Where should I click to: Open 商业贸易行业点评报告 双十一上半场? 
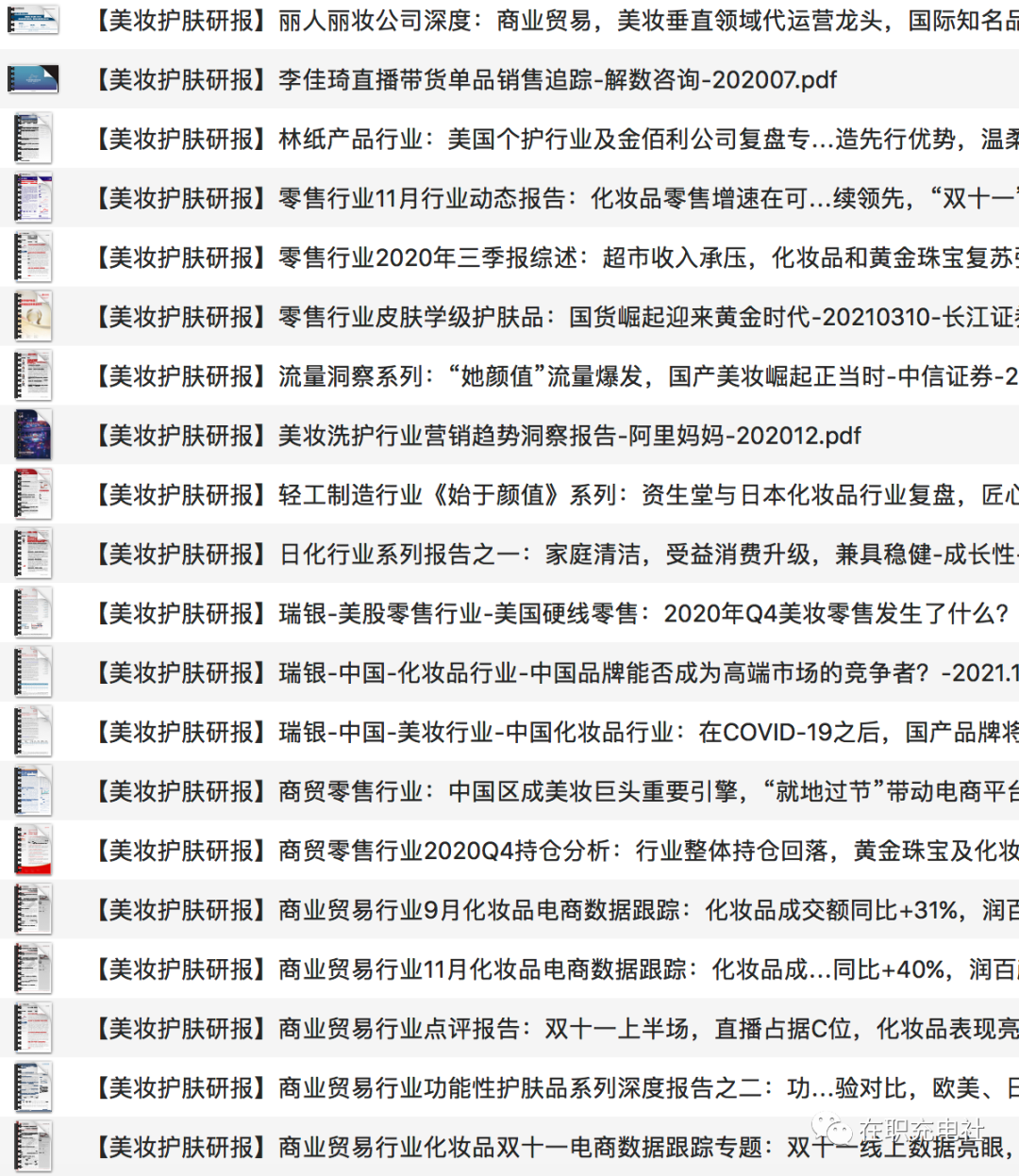[552, 1029]
